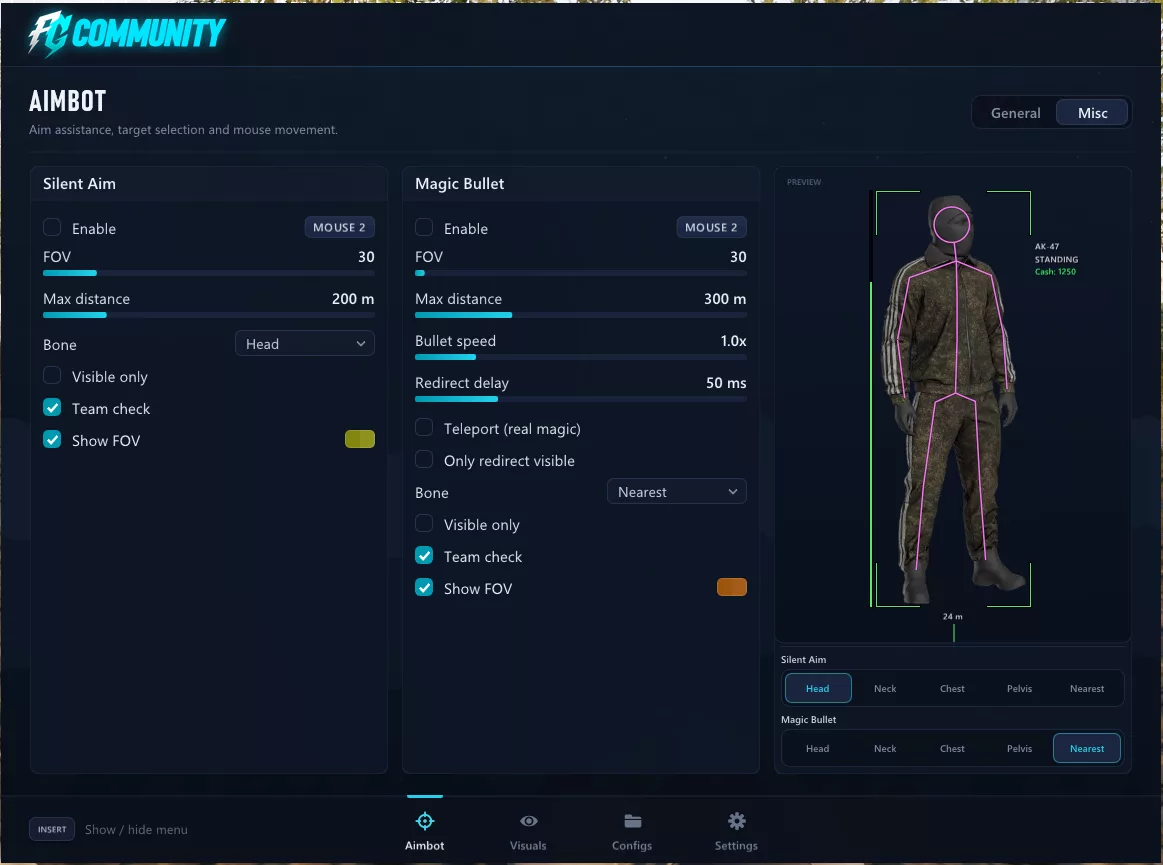Select Neck in preview Silent Aim row
Viewport: 1163px width, 865px height.
click(x=885, y=688)
